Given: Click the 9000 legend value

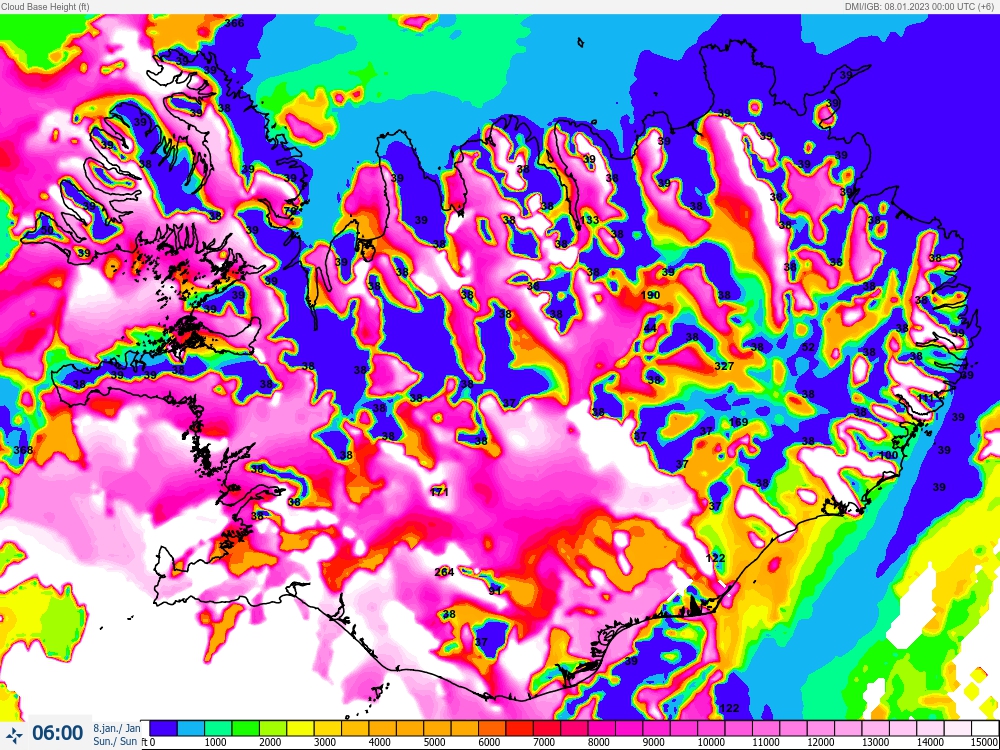Looking at the screenshot, I should click(x=654, y=742).
